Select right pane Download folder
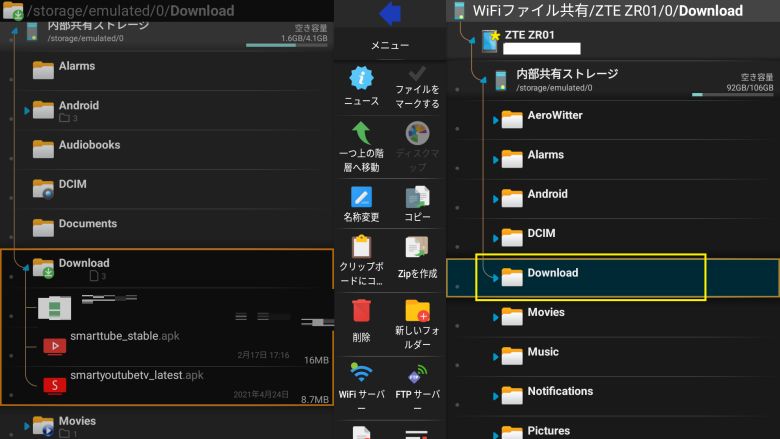Viewport: 780px width, 439px height. [613, 277]
